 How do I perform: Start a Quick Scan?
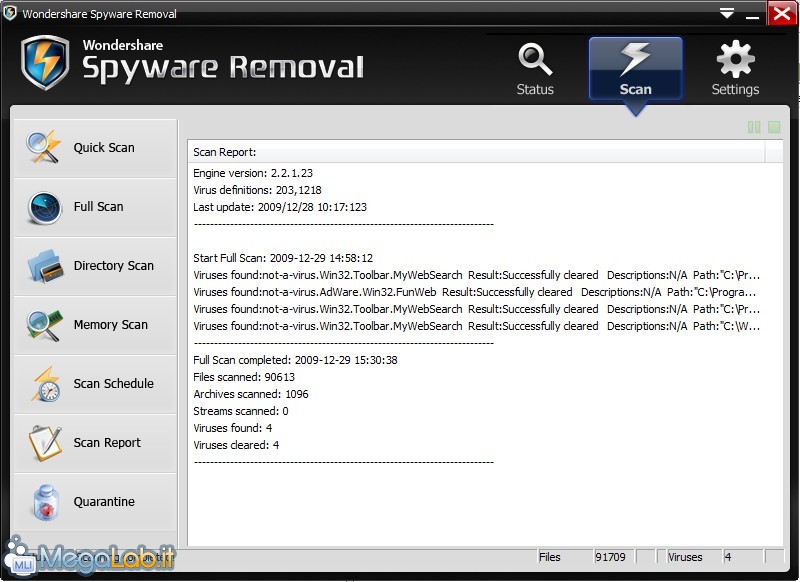pyautogui.click(x=95, y=148)
